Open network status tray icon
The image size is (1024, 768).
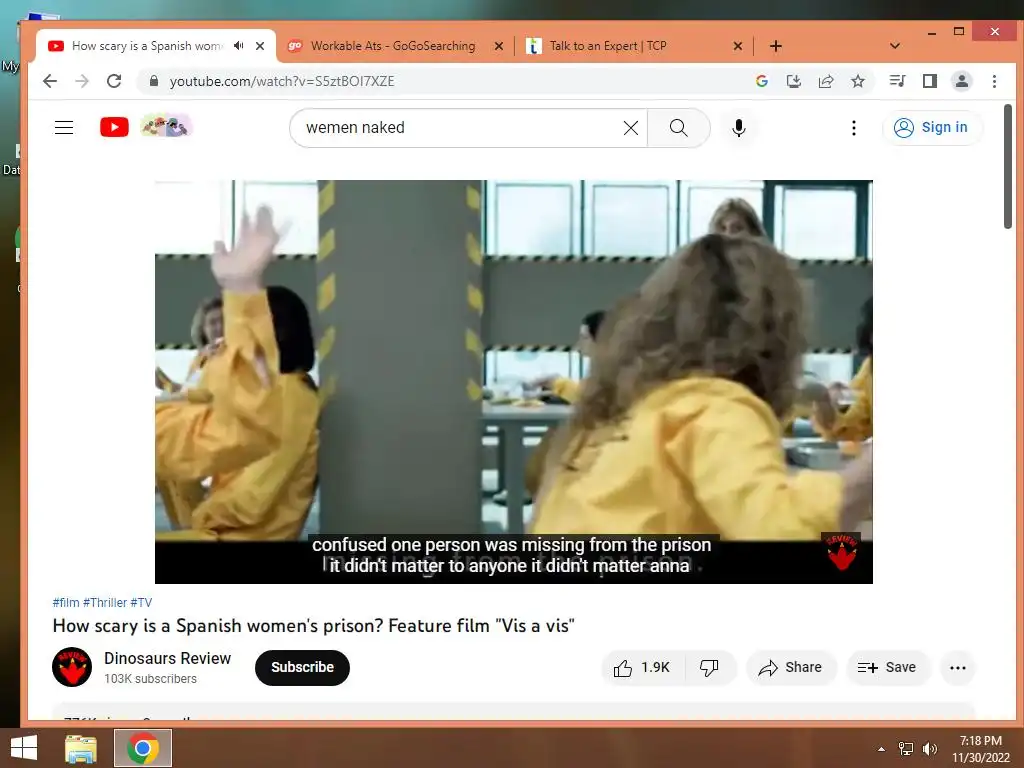click(906, 748)
